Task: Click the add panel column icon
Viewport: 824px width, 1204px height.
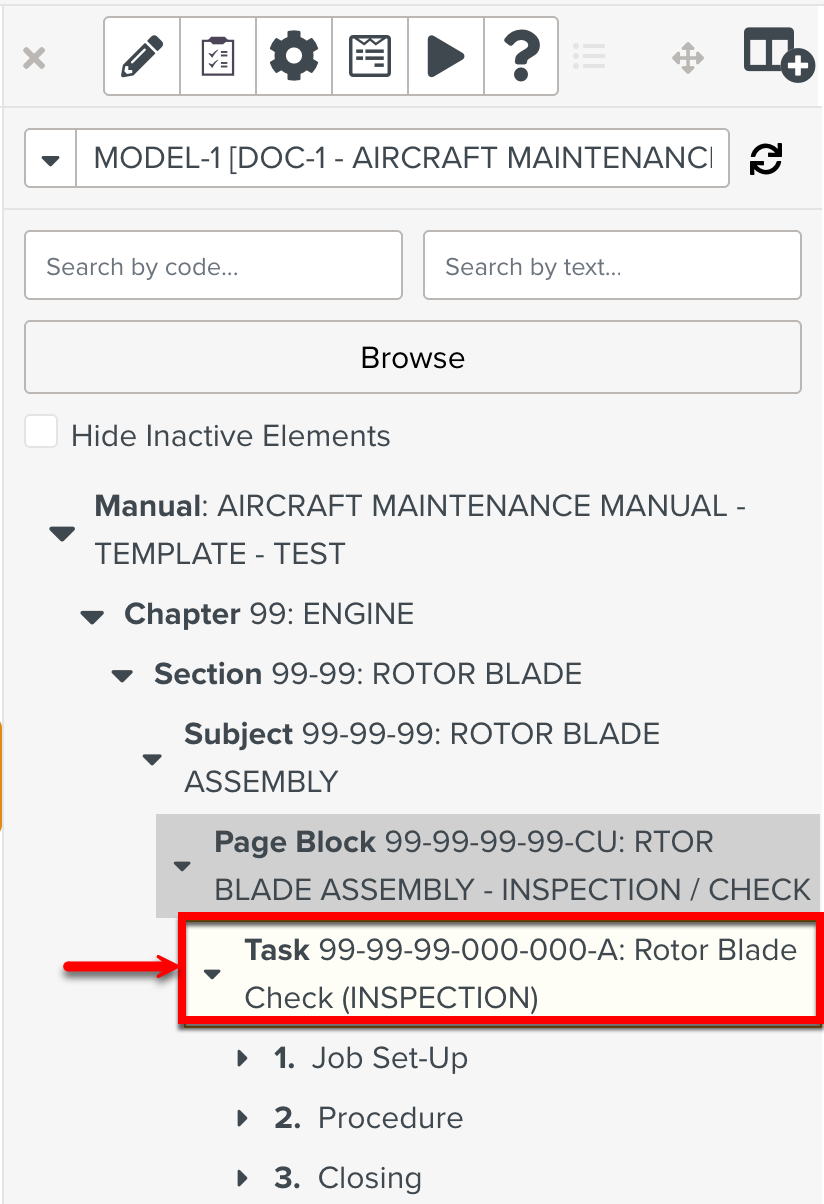Action: point(778,55)
